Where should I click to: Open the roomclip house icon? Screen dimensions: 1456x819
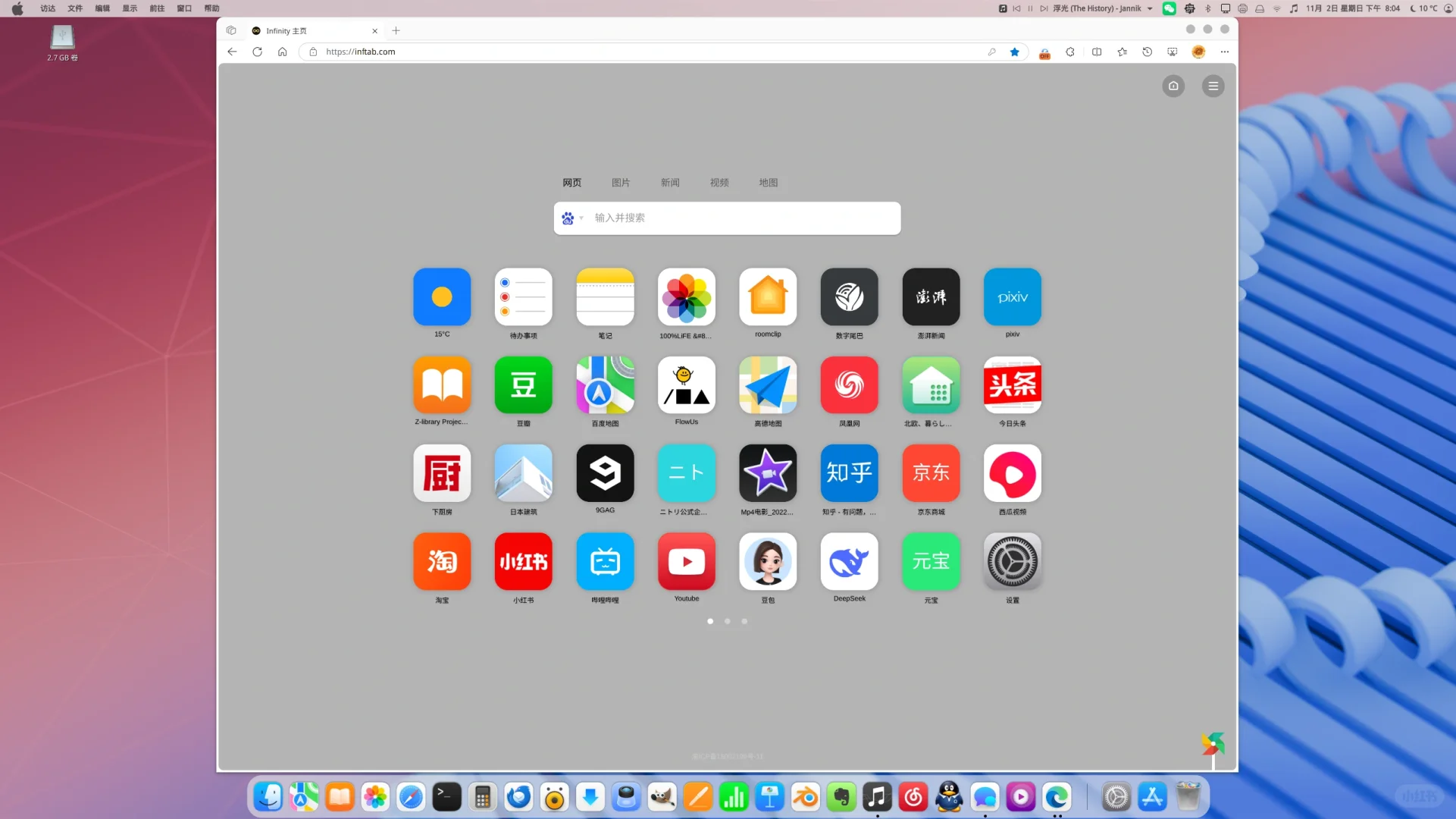[768, 297]
